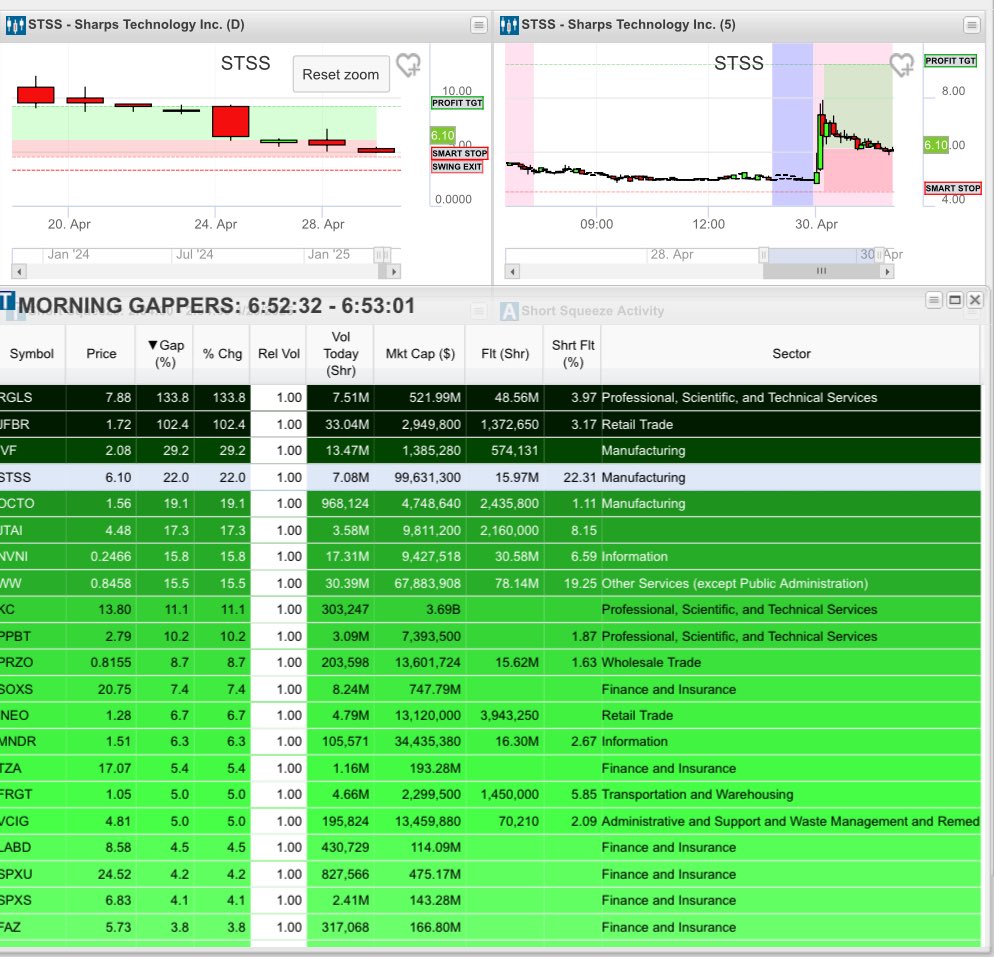Click gap 133.8 in first row
The width and height of the screenshot is (994, 957).
pos(172,397)
